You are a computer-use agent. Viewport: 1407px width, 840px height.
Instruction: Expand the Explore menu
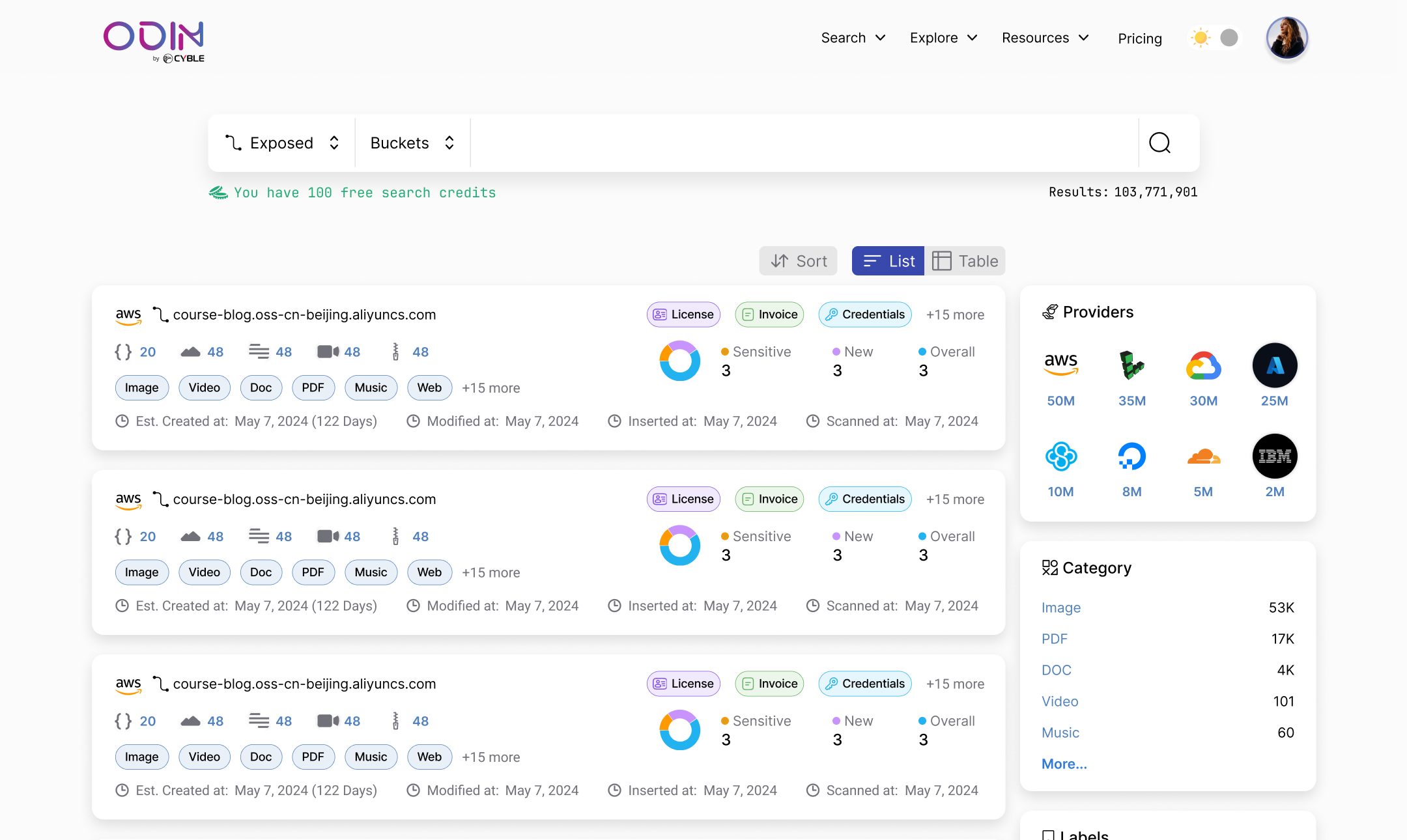[944, 38]
